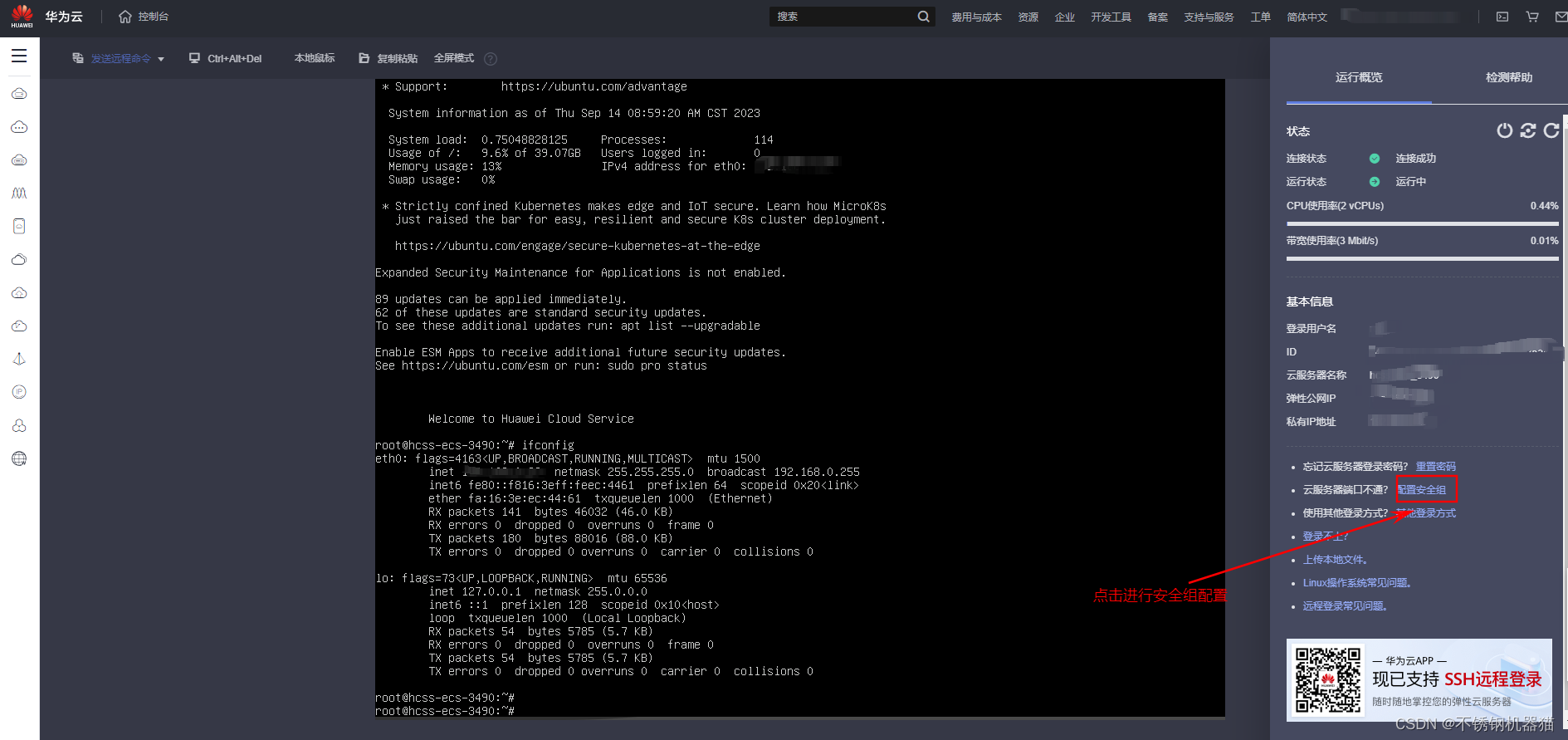Click the 远程登录常见问题 link
The width and height of the screenshot is (1568, 740).
coord(1345,606)
